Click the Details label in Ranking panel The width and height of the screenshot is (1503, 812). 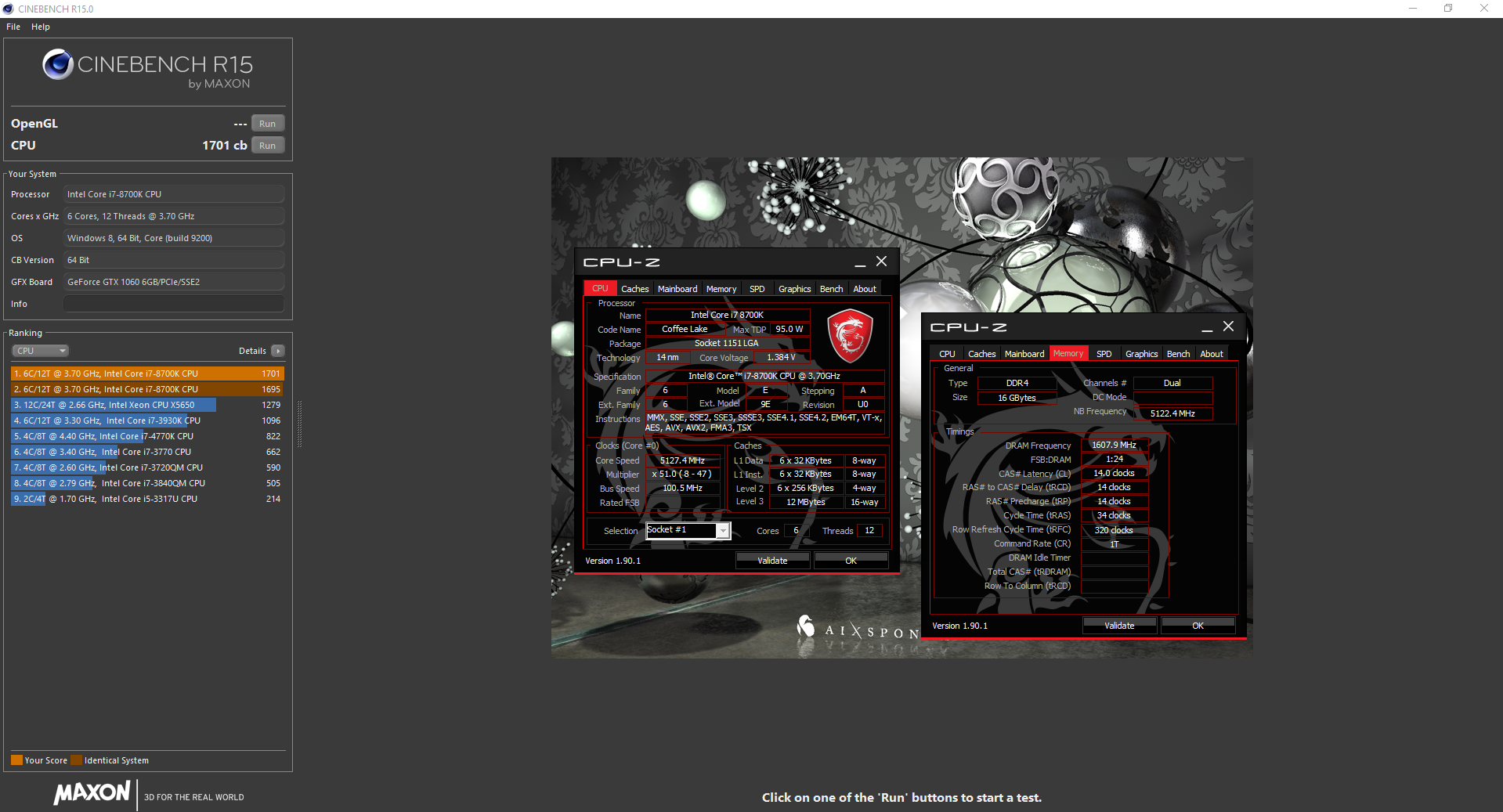coord(252,351)
